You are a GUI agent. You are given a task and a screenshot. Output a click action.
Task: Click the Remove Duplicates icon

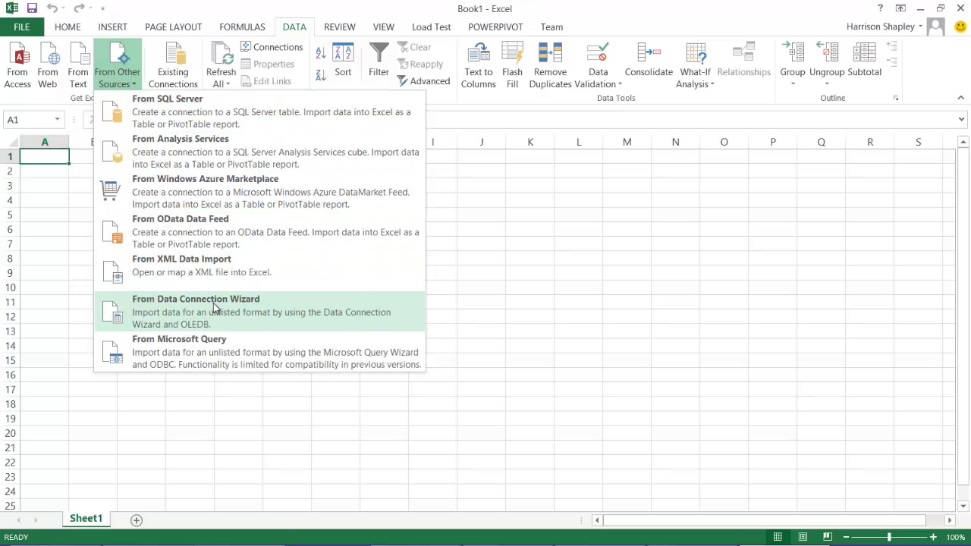550,64
